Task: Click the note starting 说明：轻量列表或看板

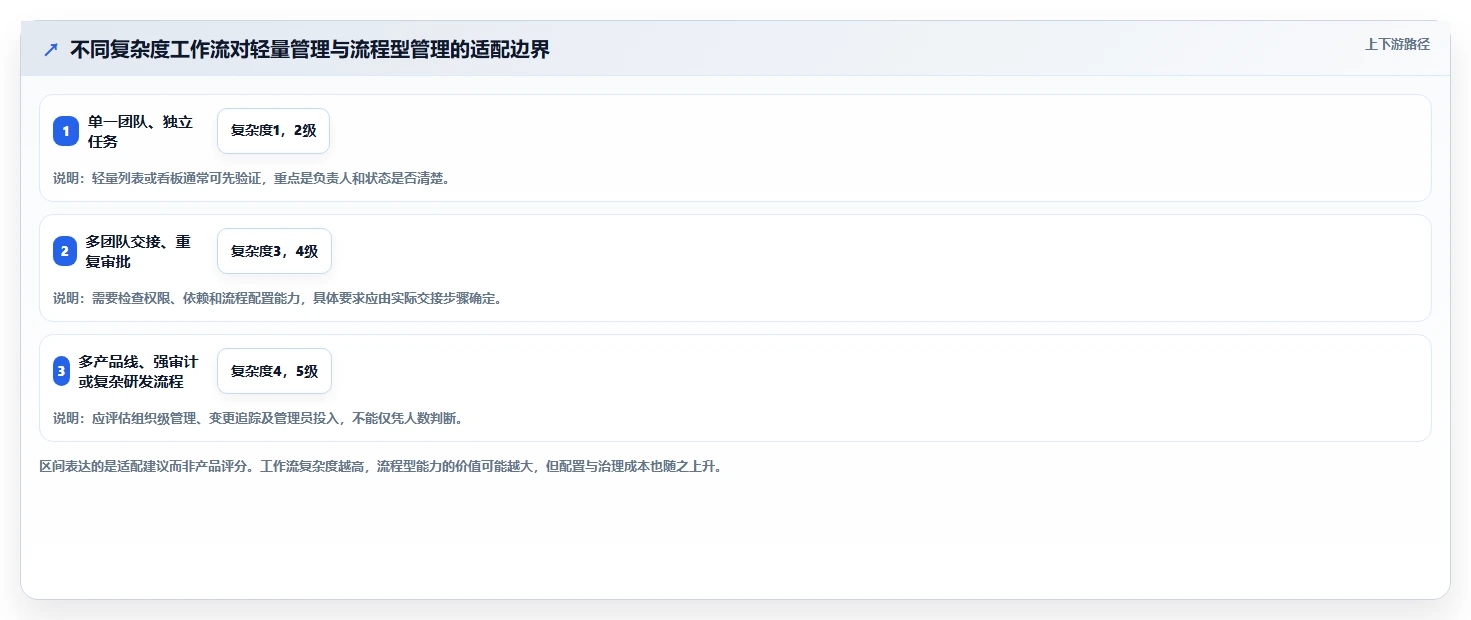Action: pos(251,179)
